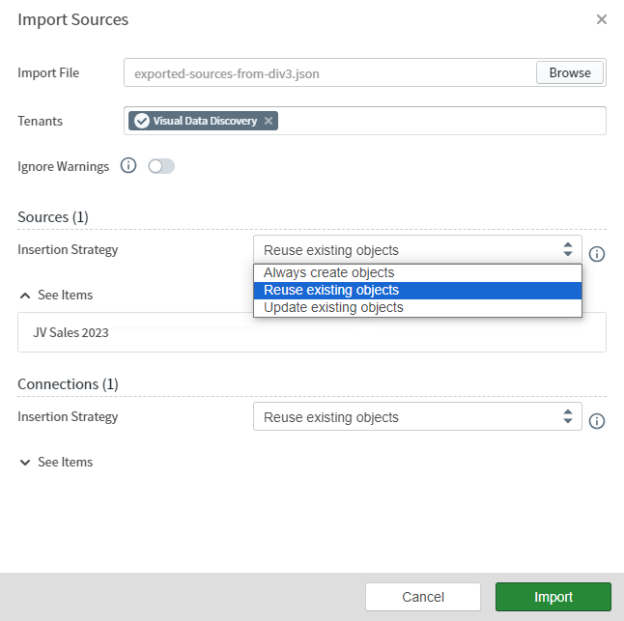The image size is (624, 621).
Task: Click the green Import button
Action: 553,597
